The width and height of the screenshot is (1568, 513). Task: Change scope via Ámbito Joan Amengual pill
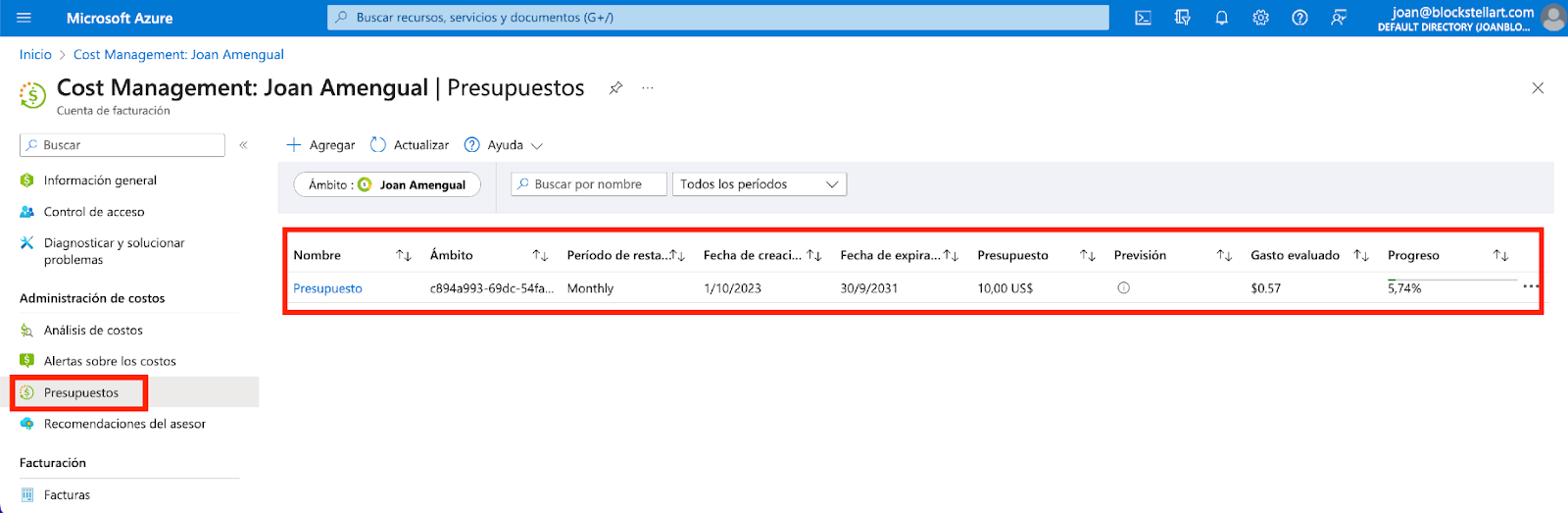click(387, 184)
